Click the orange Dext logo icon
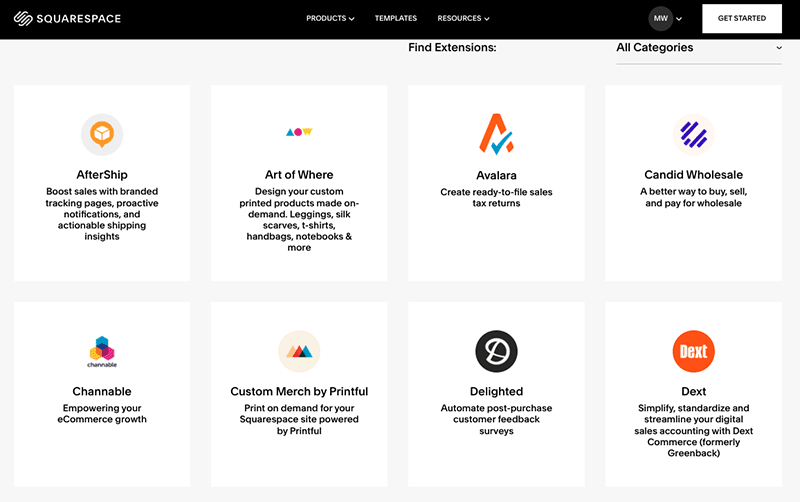The height and width of the screenshot is (502, 800). pos(693,351)
